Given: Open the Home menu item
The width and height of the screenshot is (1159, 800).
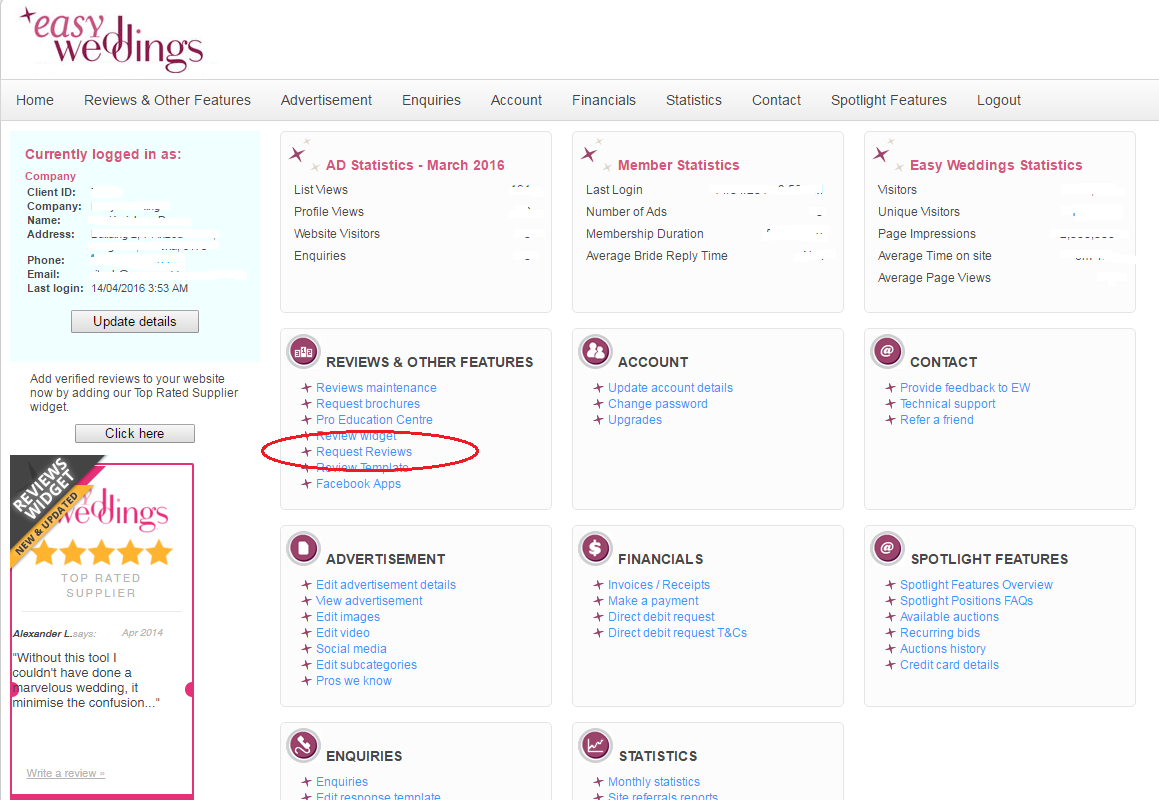Looking at the screenshot, I should (x=35, y=100).
